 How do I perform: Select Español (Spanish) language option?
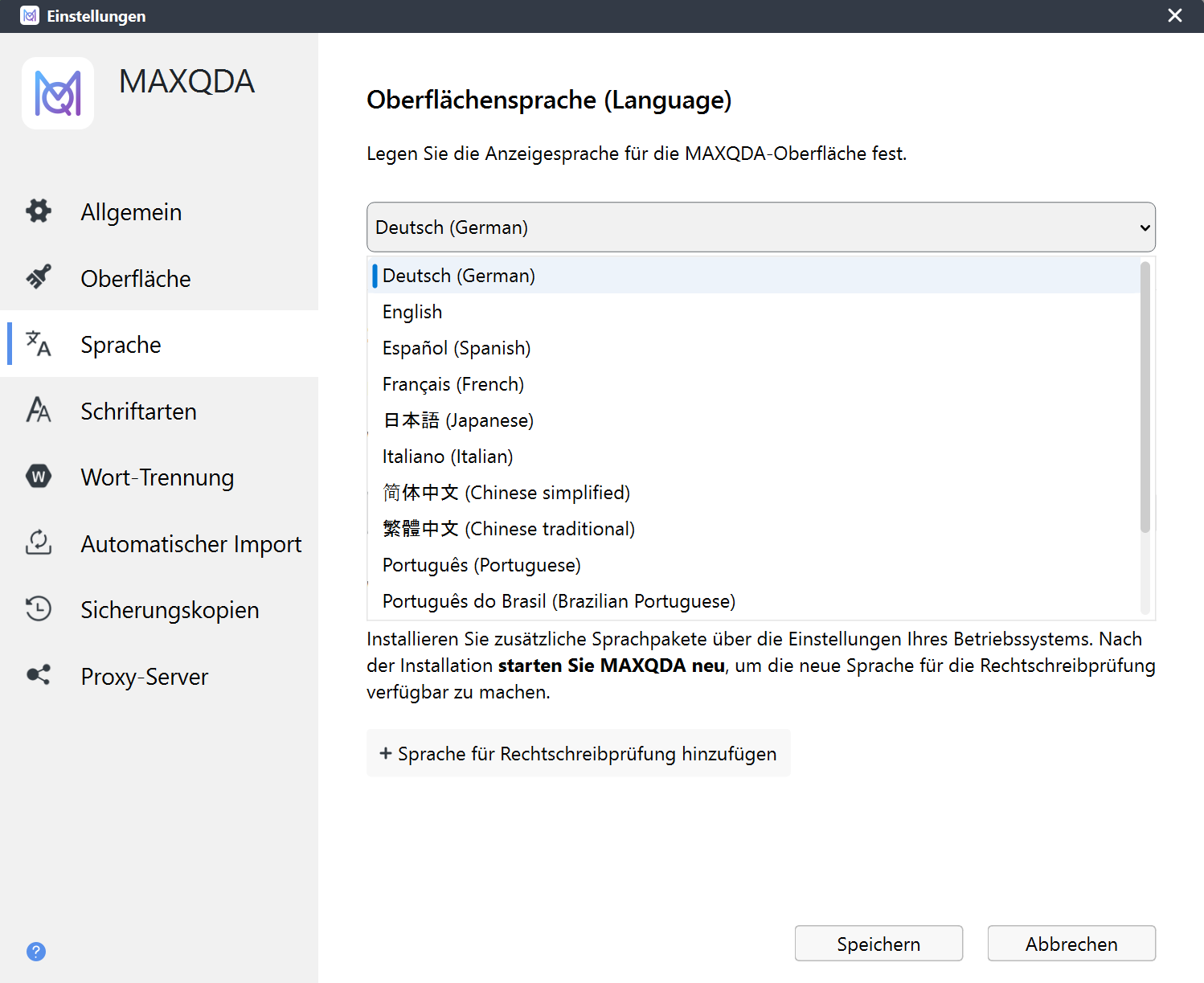(x=754, y=348)
